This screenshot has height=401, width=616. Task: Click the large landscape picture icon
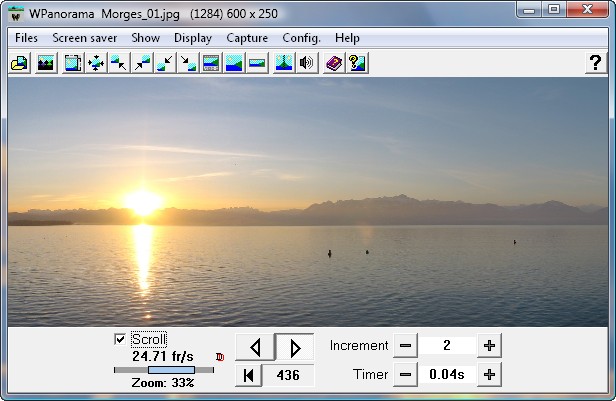click(234, 63)
